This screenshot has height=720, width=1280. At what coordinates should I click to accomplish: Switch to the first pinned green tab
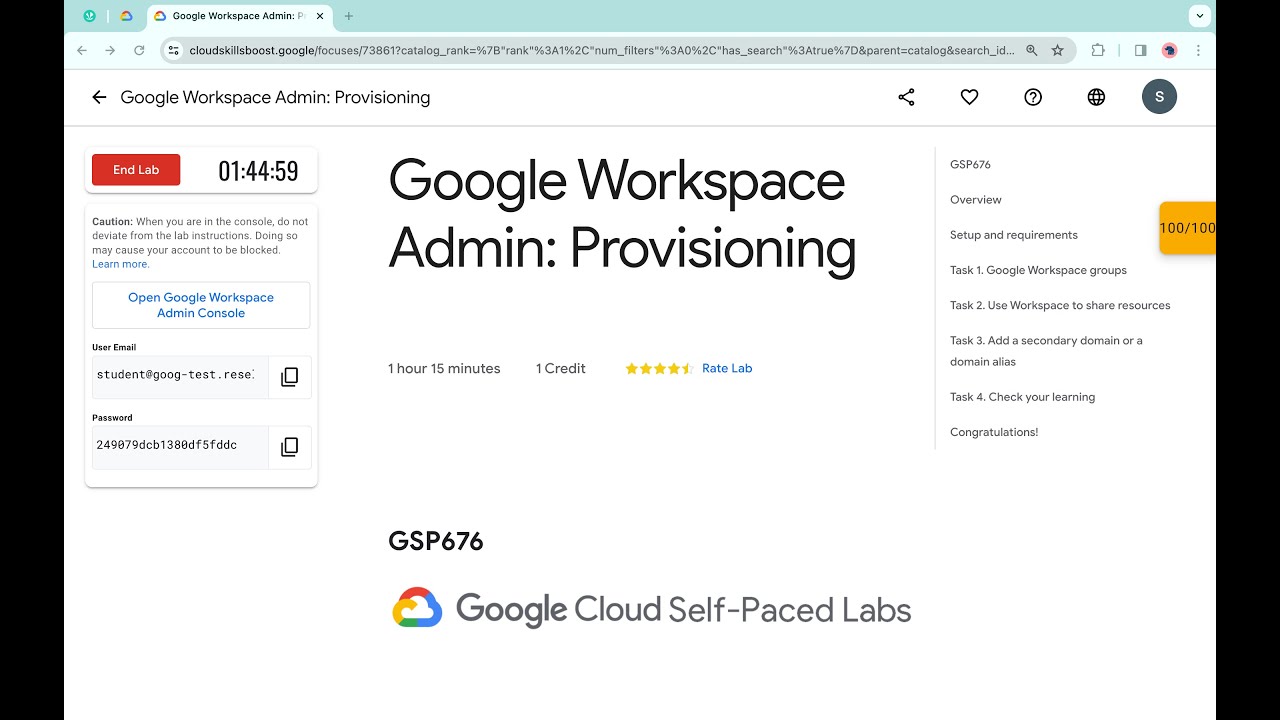[x=90, y=16]
